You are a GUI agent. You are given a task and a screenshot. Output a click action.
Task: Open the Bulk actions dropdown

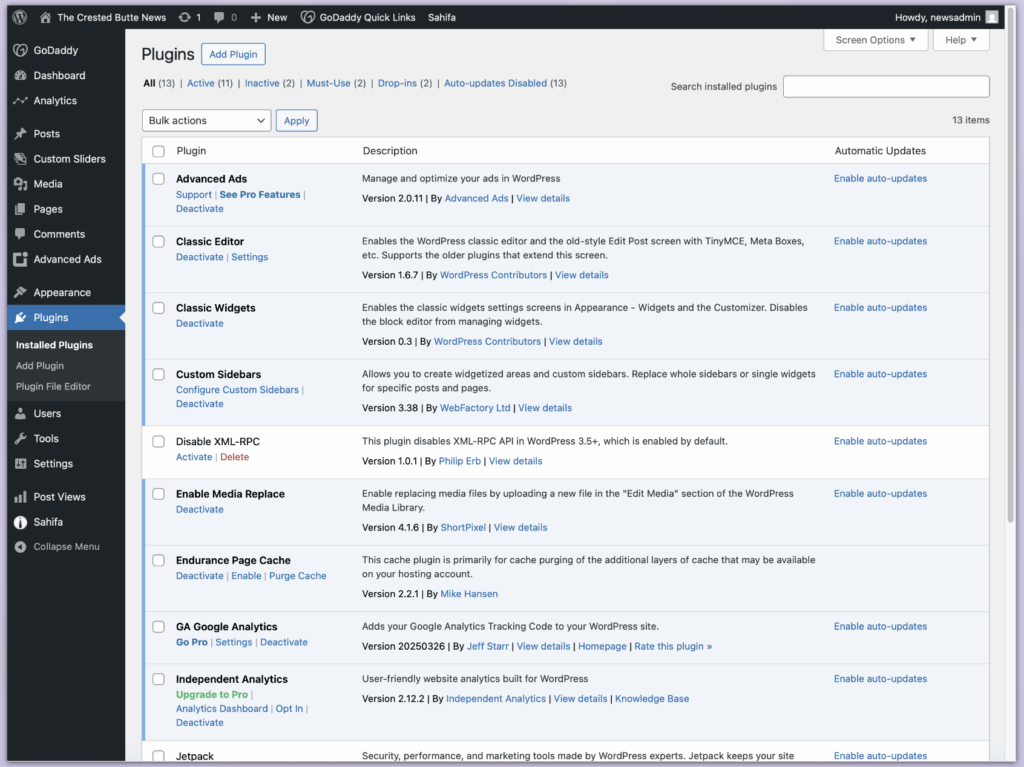206,121
